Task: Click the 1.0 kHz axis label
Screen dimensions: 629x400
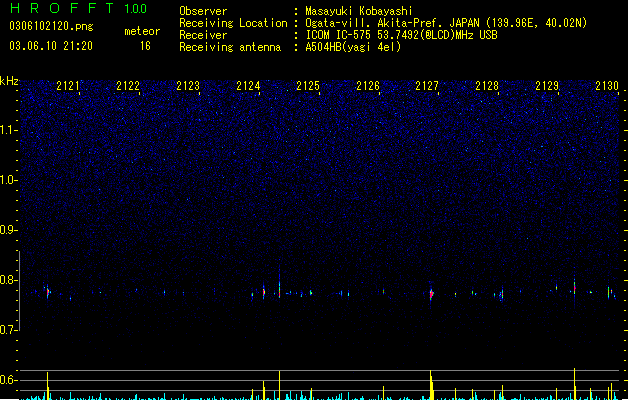Action: (9, 180)
